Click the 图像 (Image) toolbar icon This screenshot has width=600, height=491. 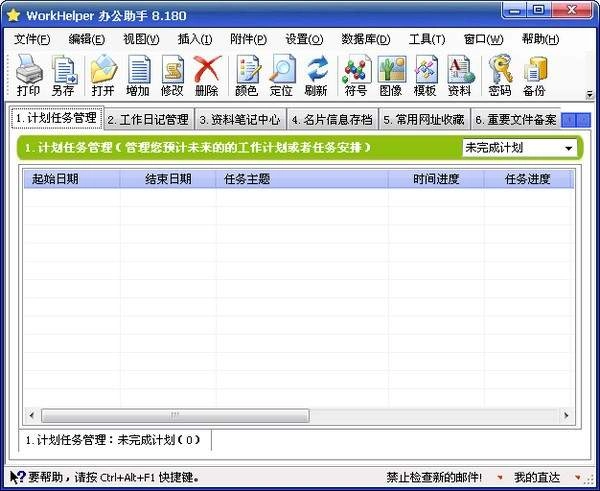pyautogui.click(x=391, y=75)
